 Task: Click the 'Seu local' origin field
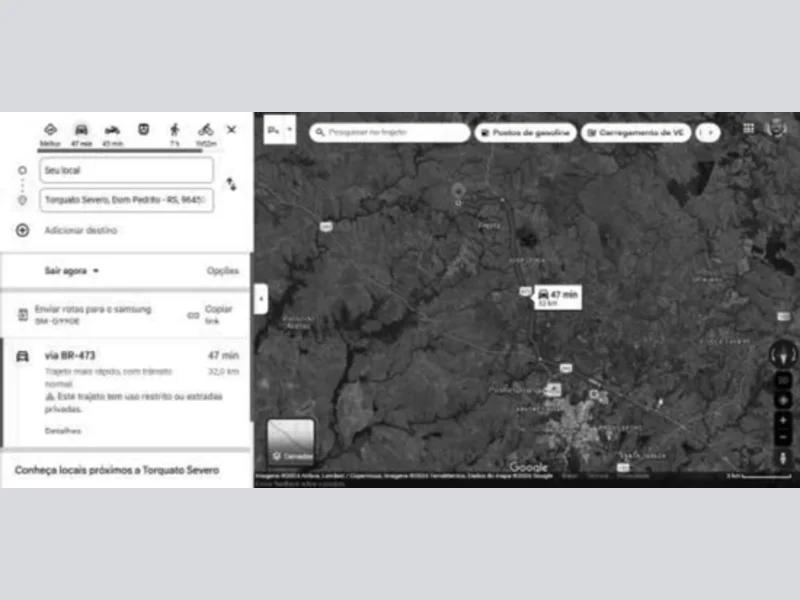coord(127,170)
